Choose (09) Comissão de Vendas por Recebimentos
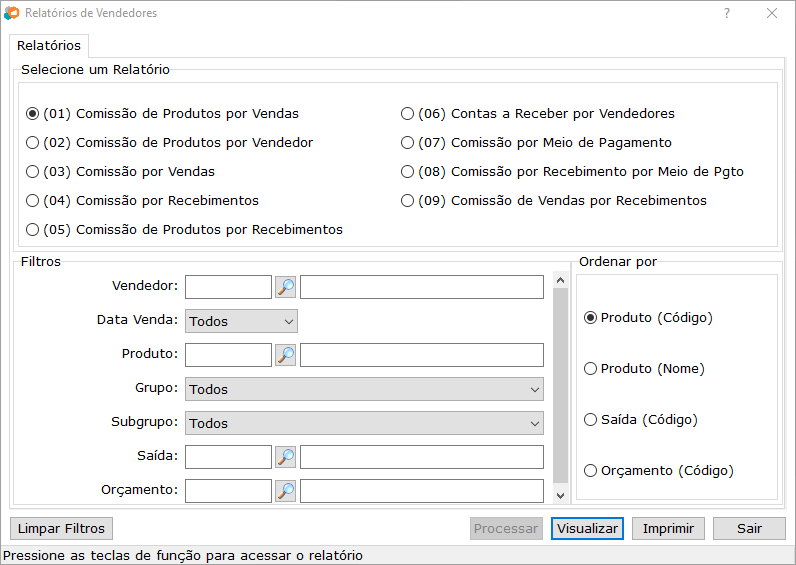 pos(554,201)
